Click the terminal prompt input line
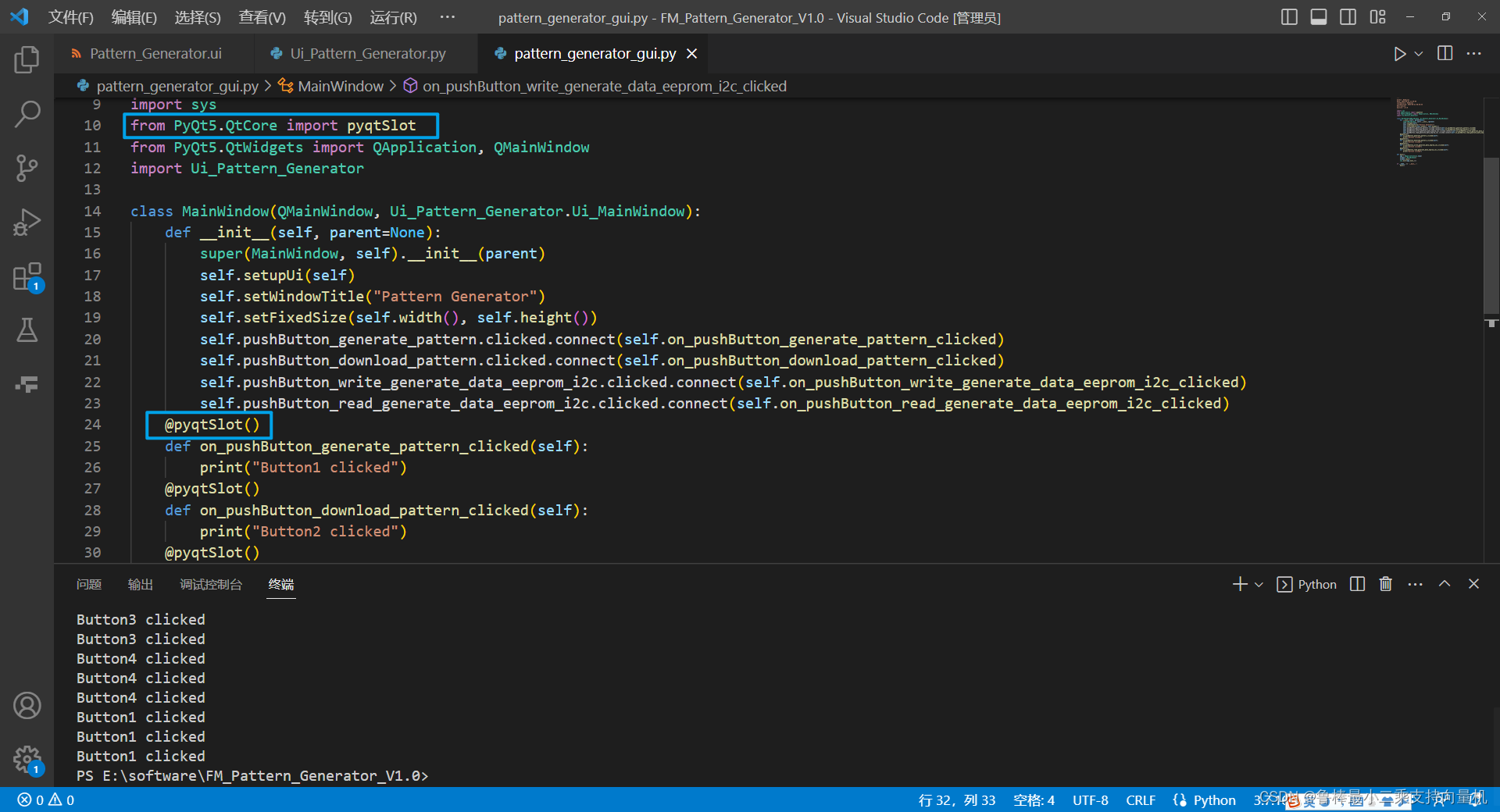The width and height of the screenshot is (1500, 812). [x=252, y=776]
